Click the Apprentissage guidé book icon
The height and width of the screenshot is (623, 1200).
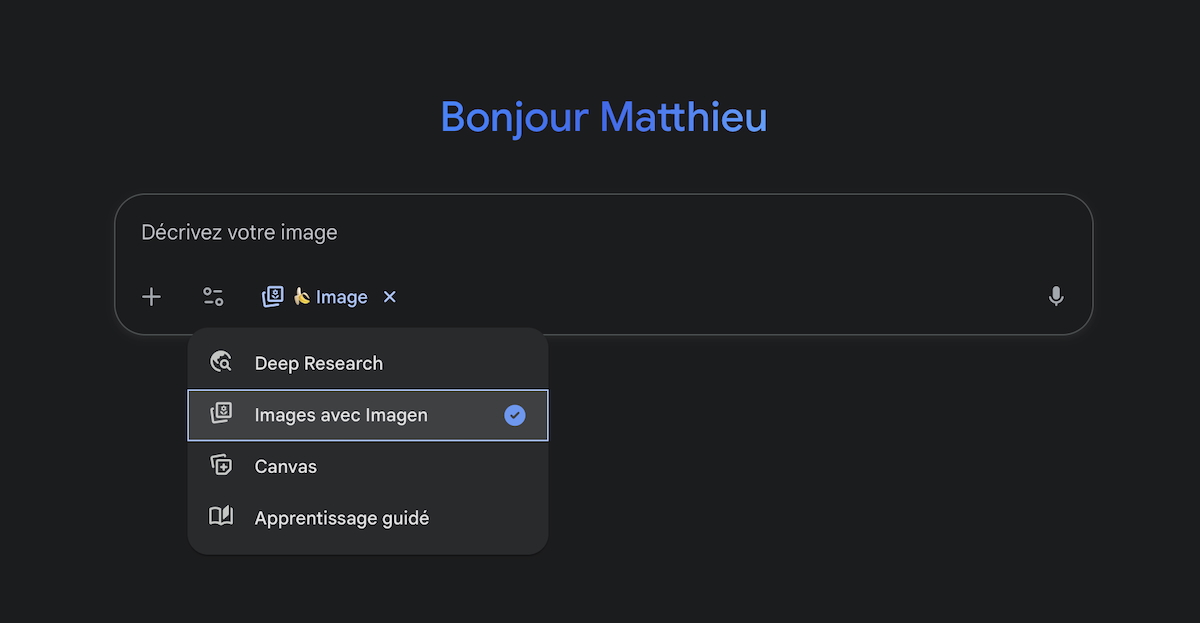coord(221,517)
